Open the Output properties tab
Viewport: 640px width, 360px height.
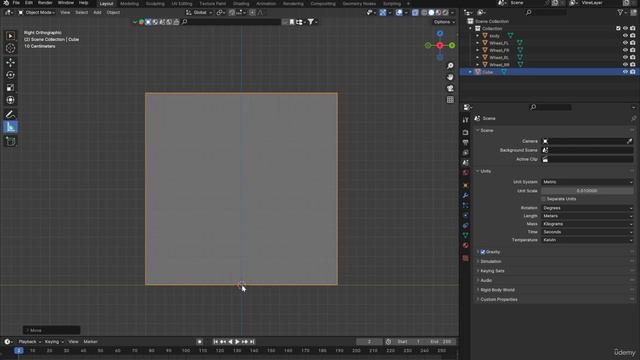pyautogui.click(x=466, y=142)
